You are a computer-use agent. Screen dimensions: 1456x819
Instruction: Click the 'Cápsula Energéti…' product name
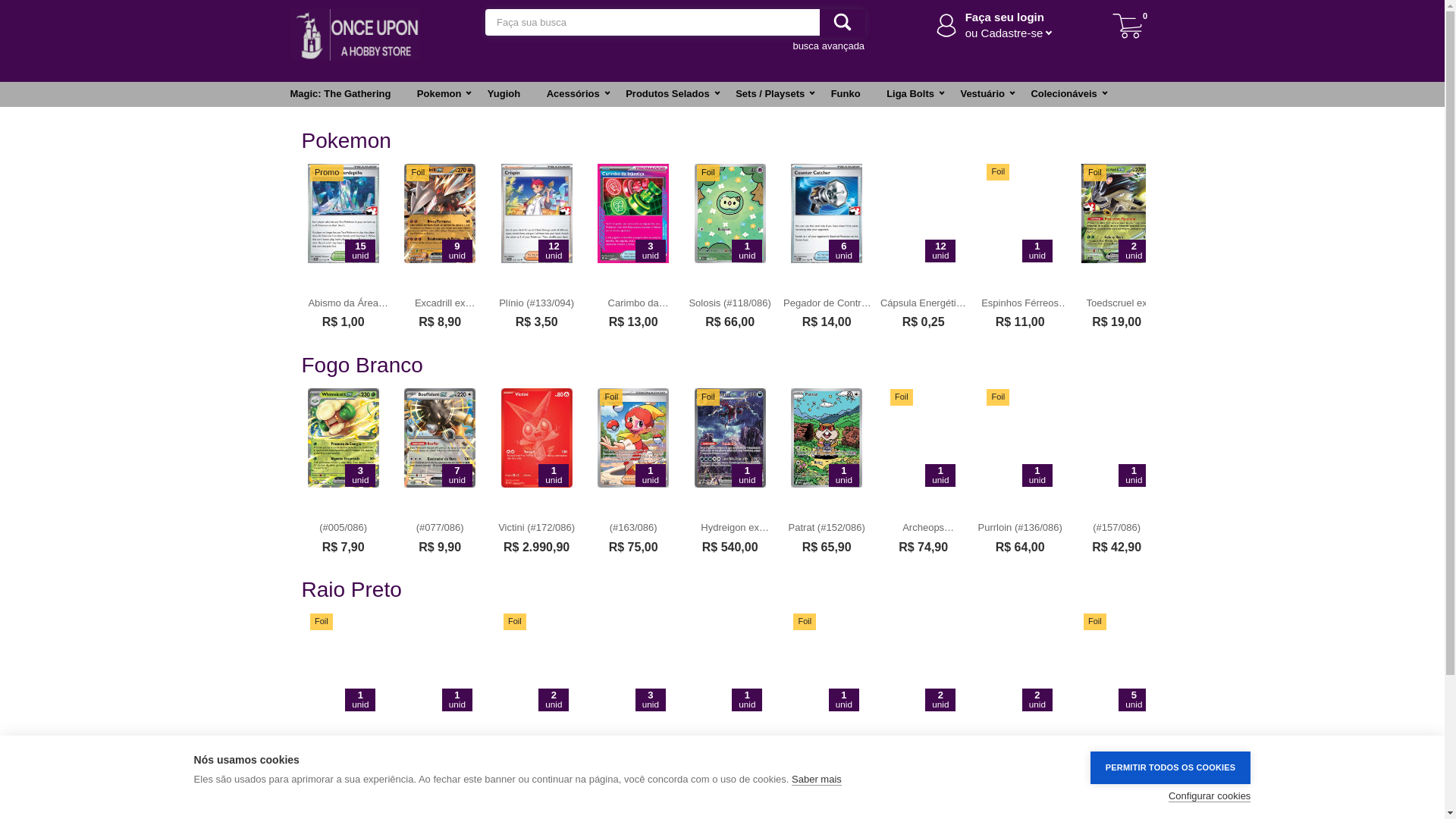tap(923, 303)
